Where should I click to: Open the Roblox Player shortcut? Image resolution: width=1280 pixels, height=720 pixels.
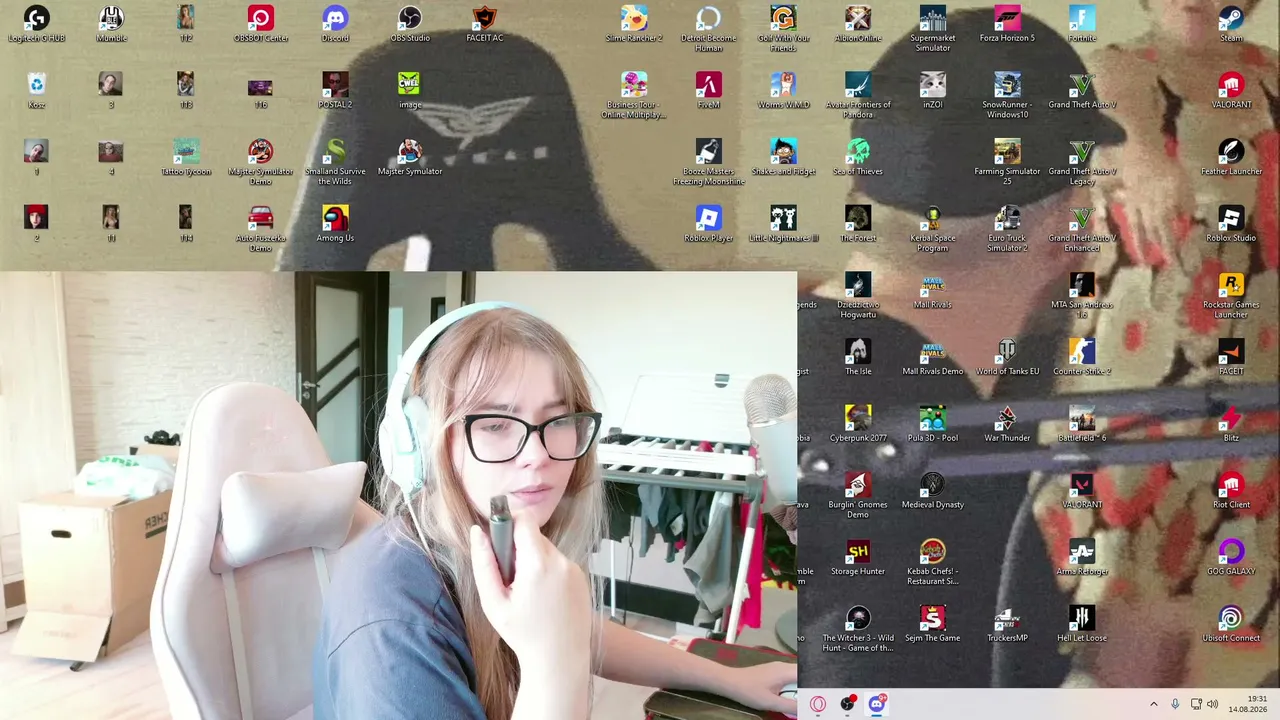[708, 224]
